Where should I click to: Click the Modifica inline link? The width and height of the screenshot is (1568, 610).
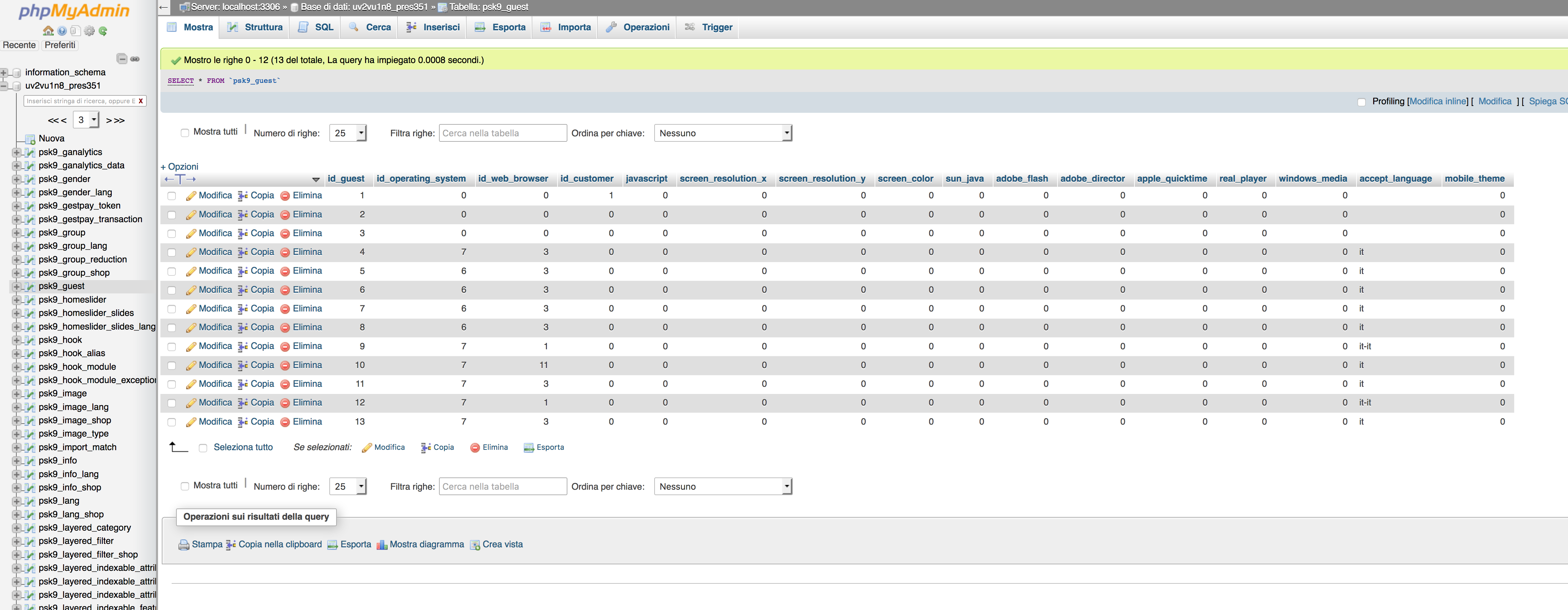pyautogui.click(x=1438, y=102)
